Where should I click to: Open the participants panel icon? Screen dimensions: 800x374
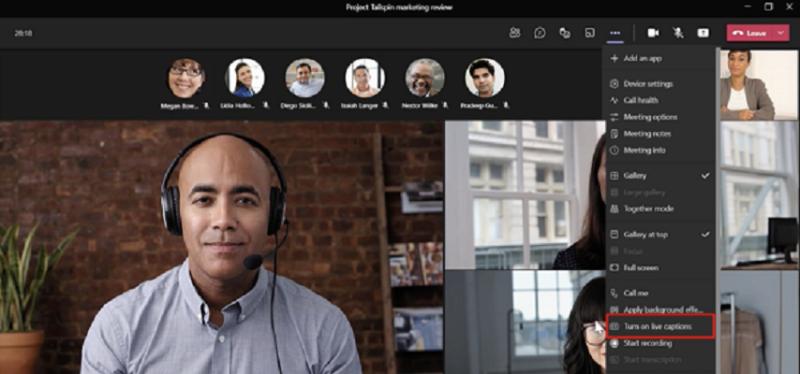514,33
